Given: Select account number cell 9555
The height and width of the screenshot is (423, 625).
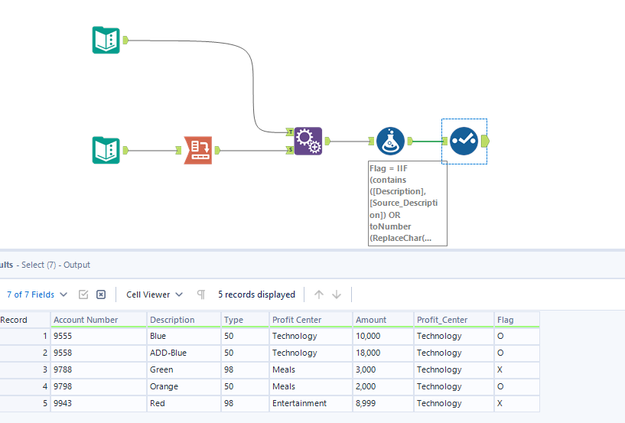Looking at the screenshot, I should (98, 336).
